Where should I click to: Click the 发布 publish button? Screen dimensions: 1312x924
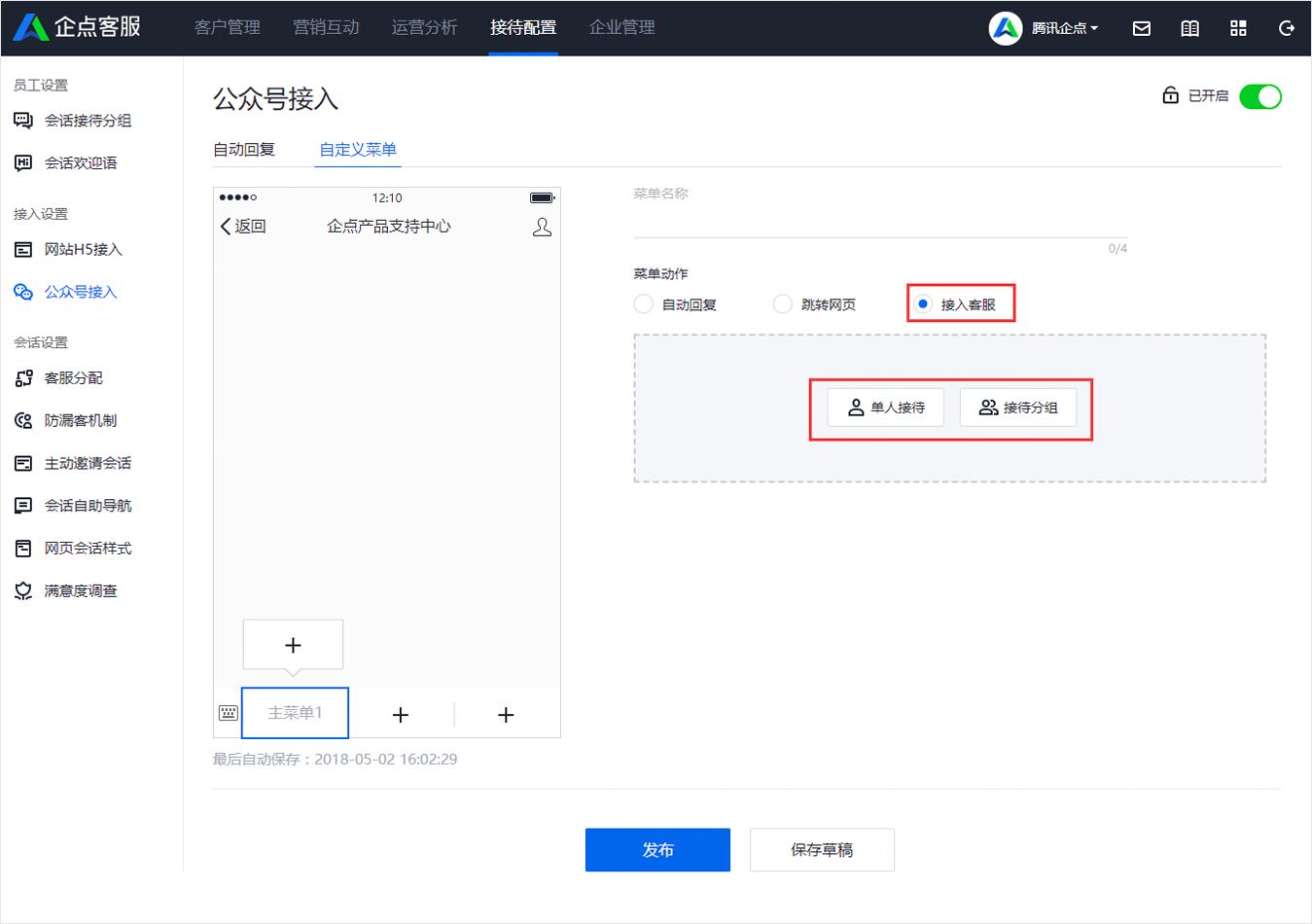click(657, 849)
